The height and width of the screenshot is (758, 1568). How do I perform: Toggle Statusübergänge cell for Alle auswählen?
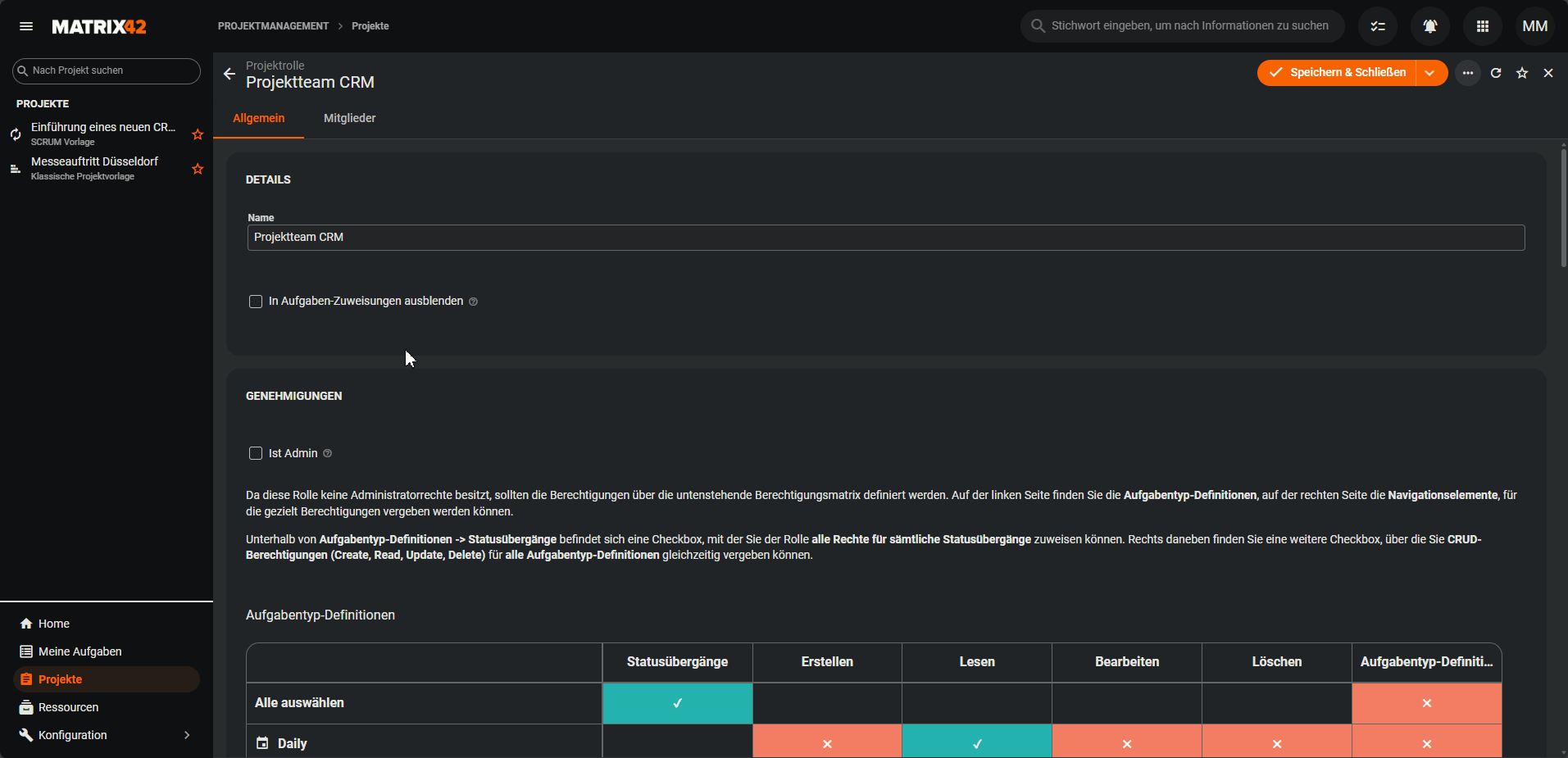click(x=677, y=703)
